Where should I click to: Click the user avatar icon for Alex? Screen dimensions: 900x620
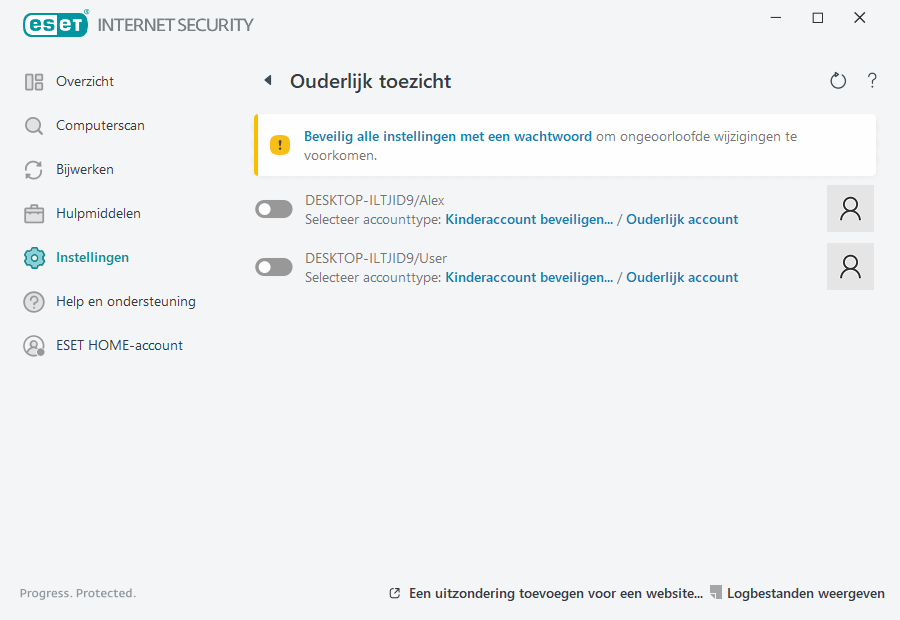tap(850, 208)
